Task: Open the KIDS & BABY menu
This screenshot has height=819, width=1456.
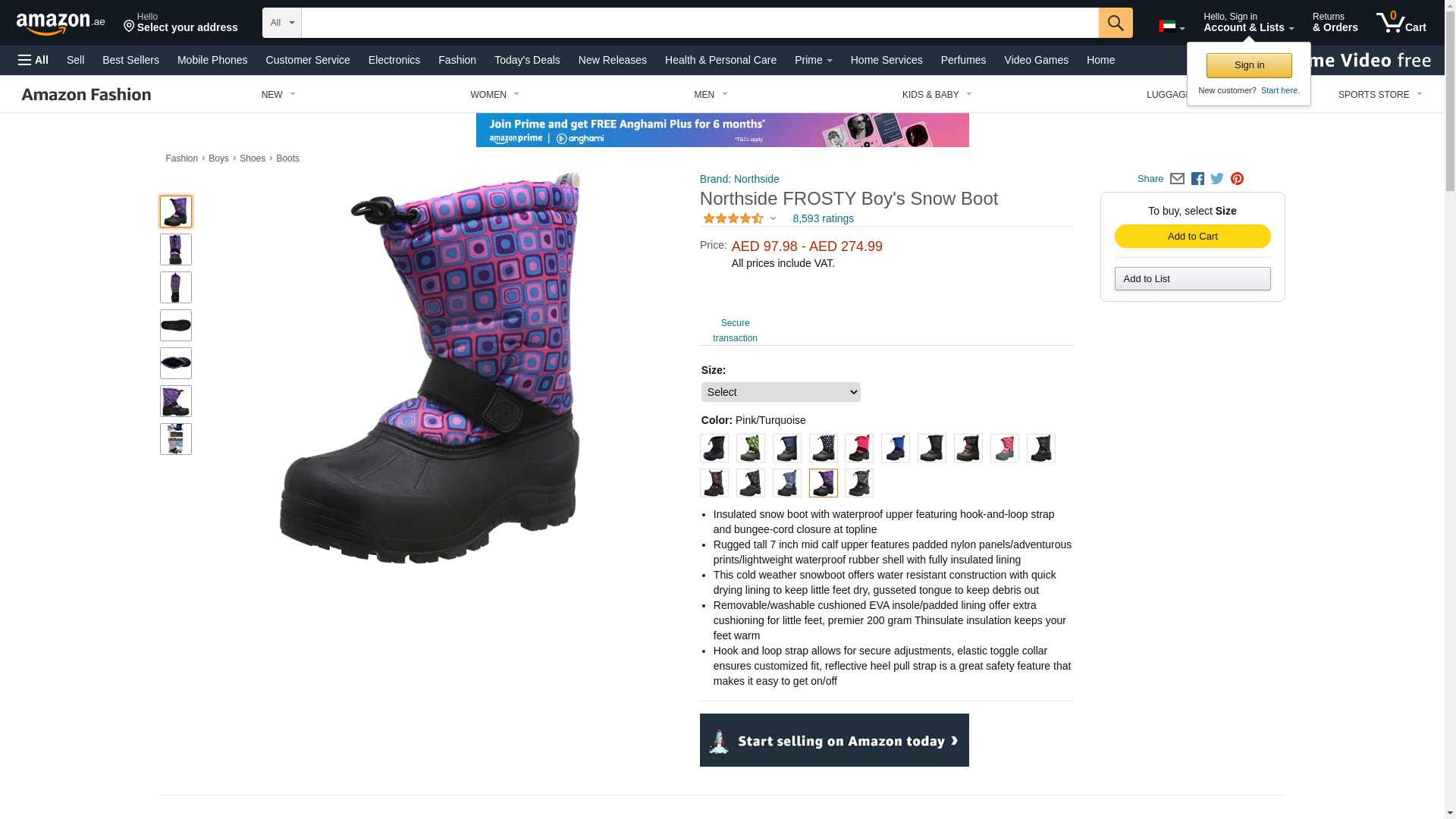Action: 937,95
